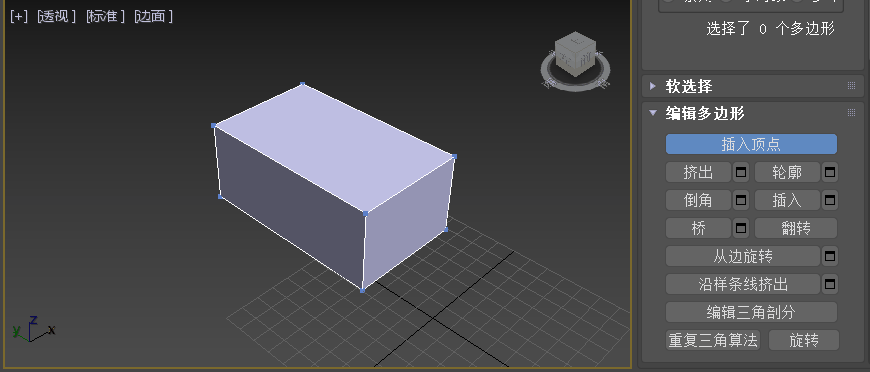870x372 pixels.
Task: Click the 从边旋转 hinge button
Action: pyautogui.click(x=743, y=256)
